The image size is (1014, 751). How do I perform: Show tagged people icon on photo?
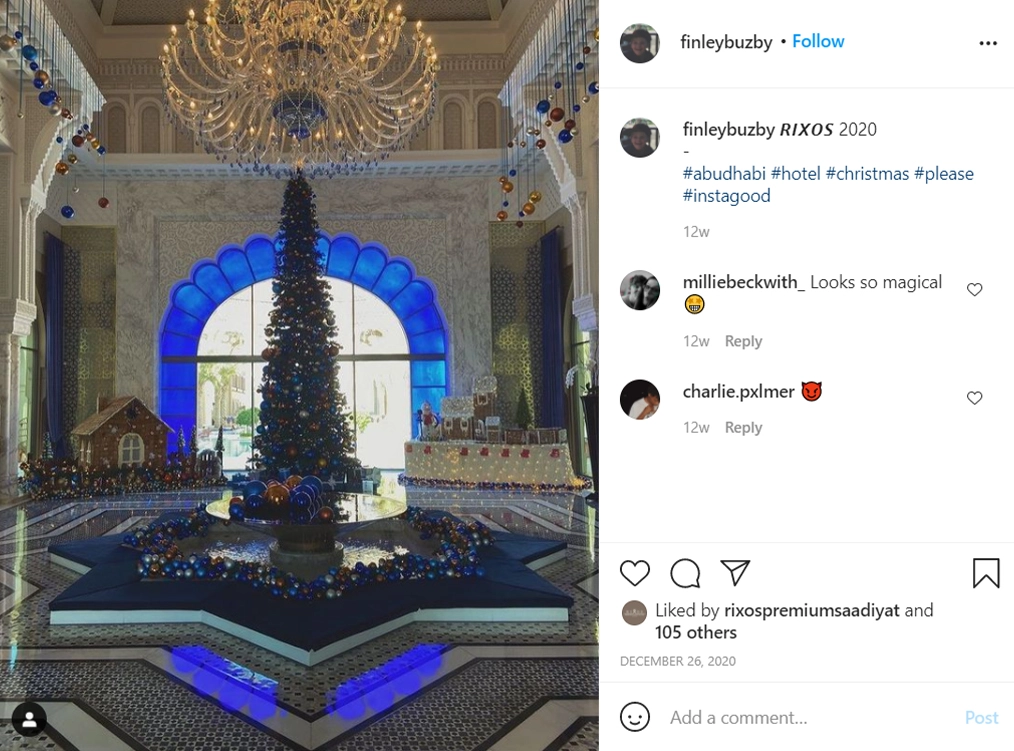pyautogui.click(x=29, y=719)
